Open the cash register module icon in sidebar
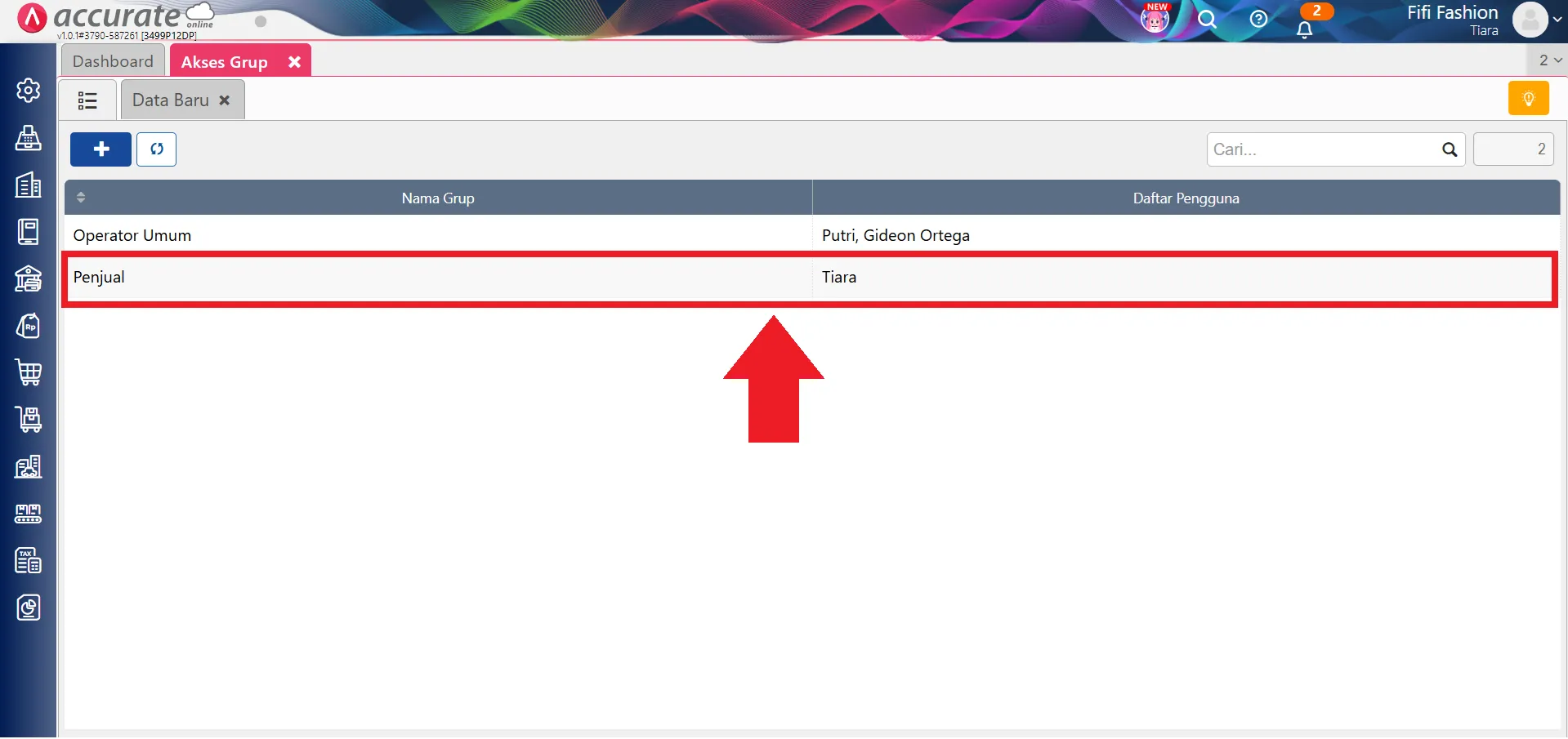Viewport: 1568px width, 739px height. (29, 138)
